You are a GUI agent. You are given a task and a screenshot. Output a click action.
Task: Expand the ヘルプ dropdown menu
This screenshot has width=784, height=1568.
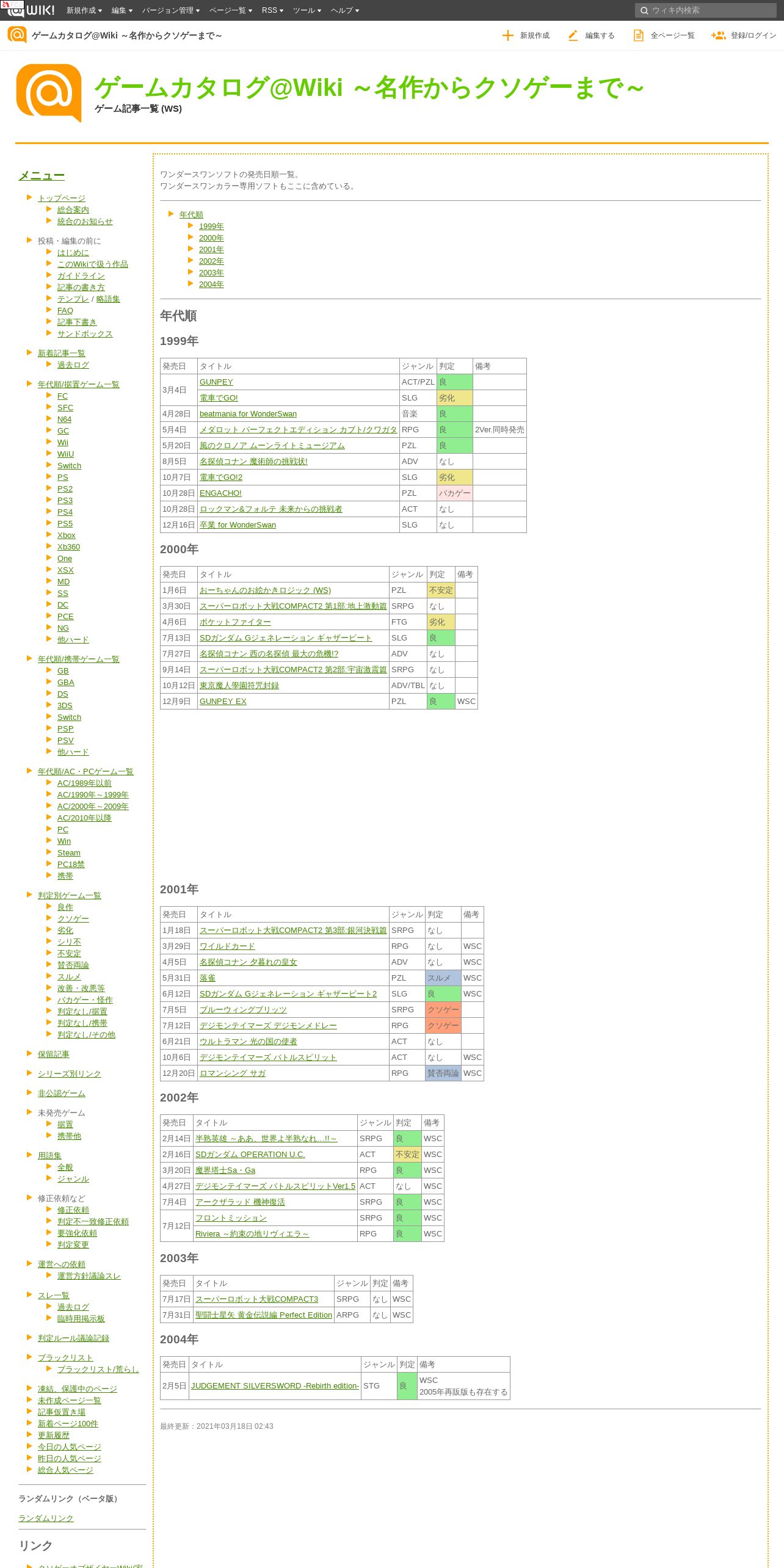(345, 10)
